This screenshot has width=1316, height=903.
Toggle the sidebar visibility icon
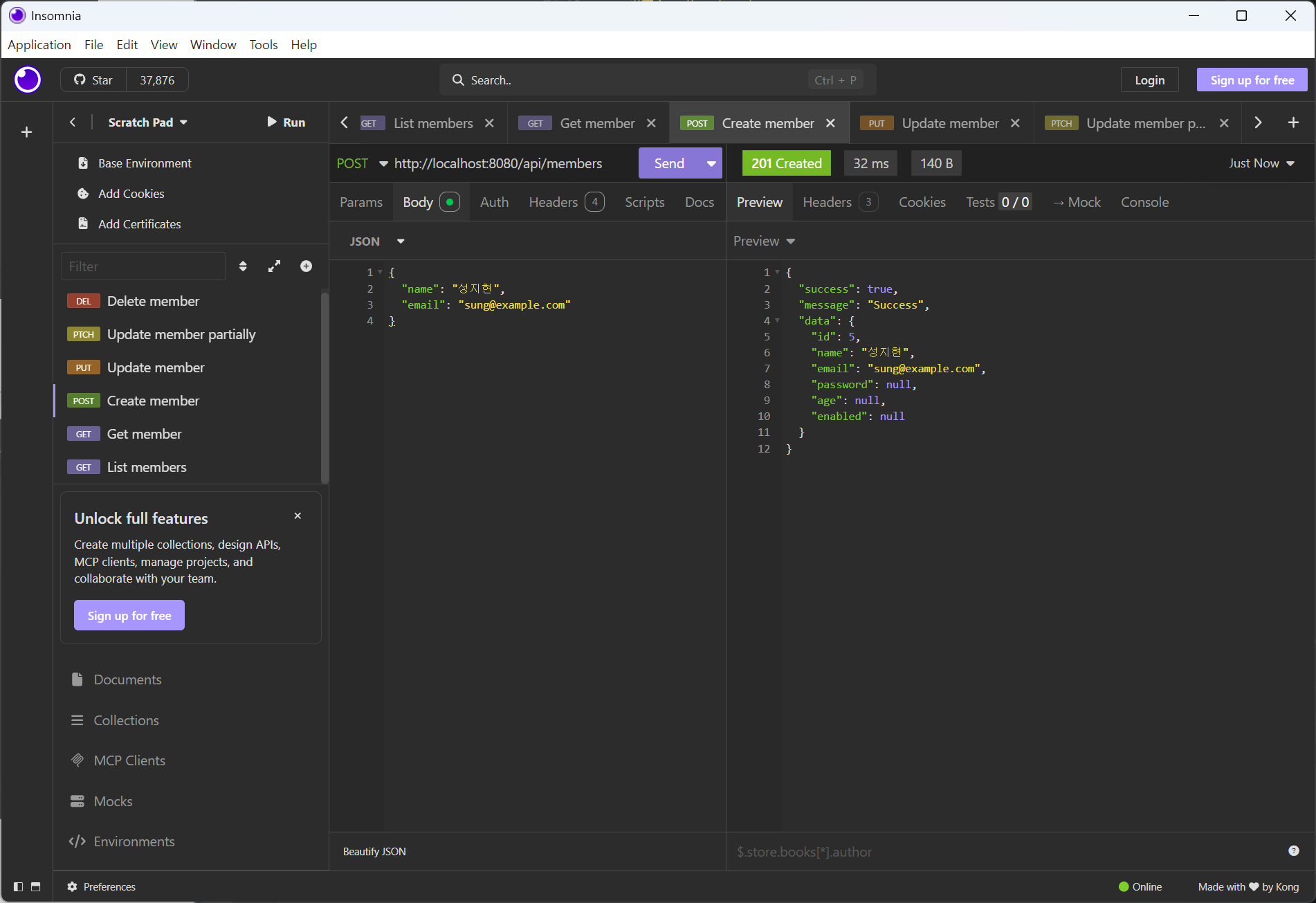point(19,886)
